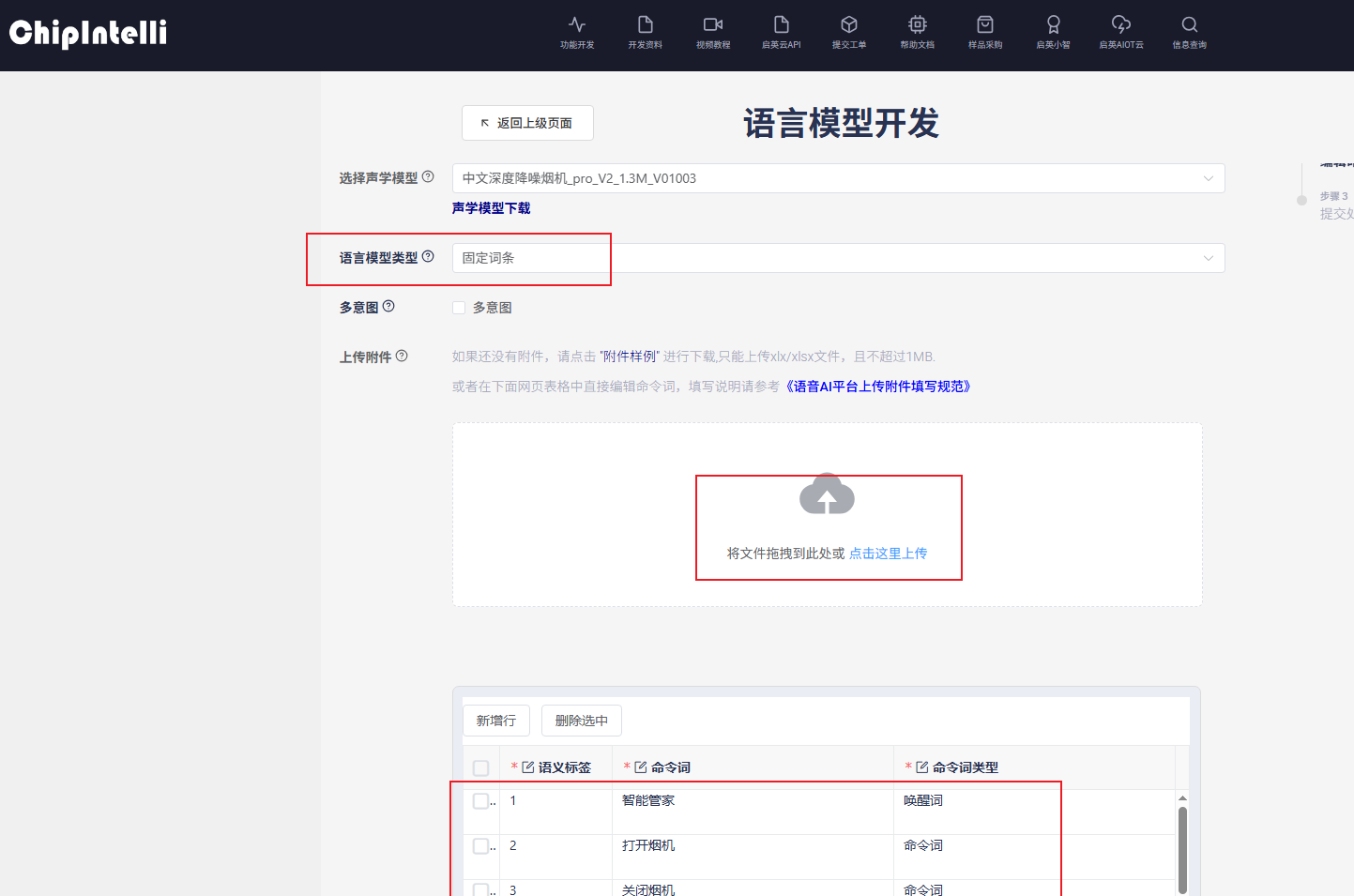1354x896 pixels.
Task: Click the 启英AIOT云 cloud icon
Action: (1121, 25)
